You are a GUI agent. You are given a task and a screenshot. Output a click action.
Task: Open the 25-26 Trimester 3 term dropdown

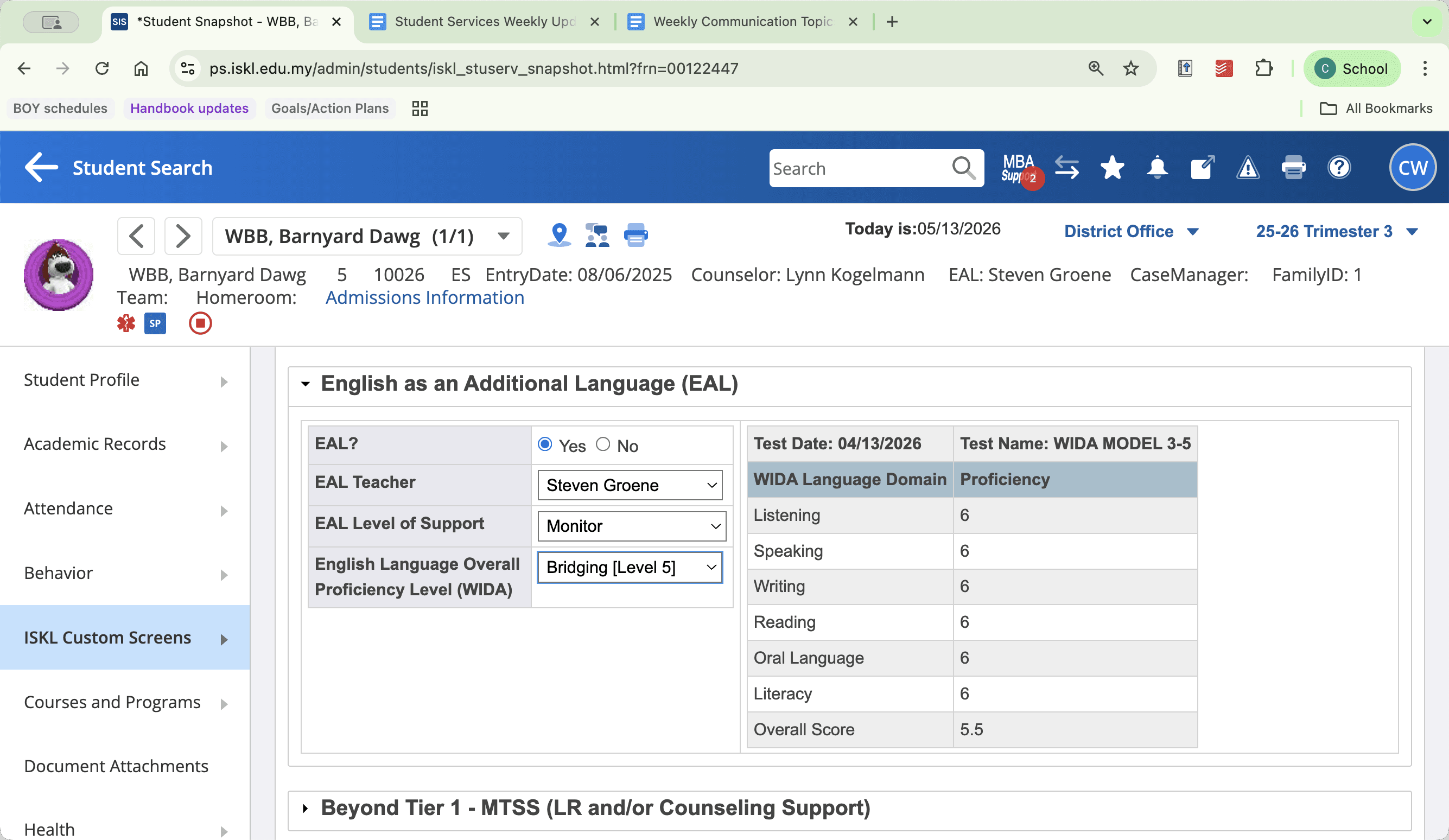coord(1336,232)
